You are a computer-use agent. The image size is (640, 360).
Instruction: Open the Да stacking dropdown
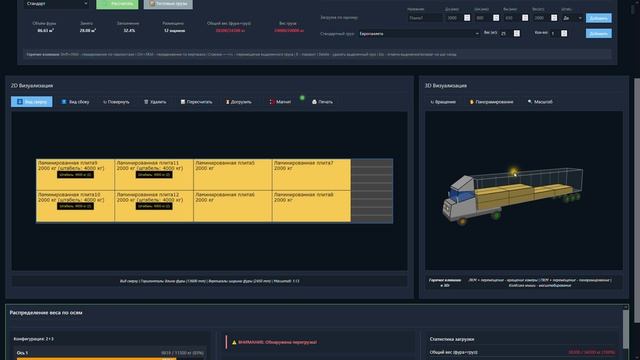tap(573, 18)
